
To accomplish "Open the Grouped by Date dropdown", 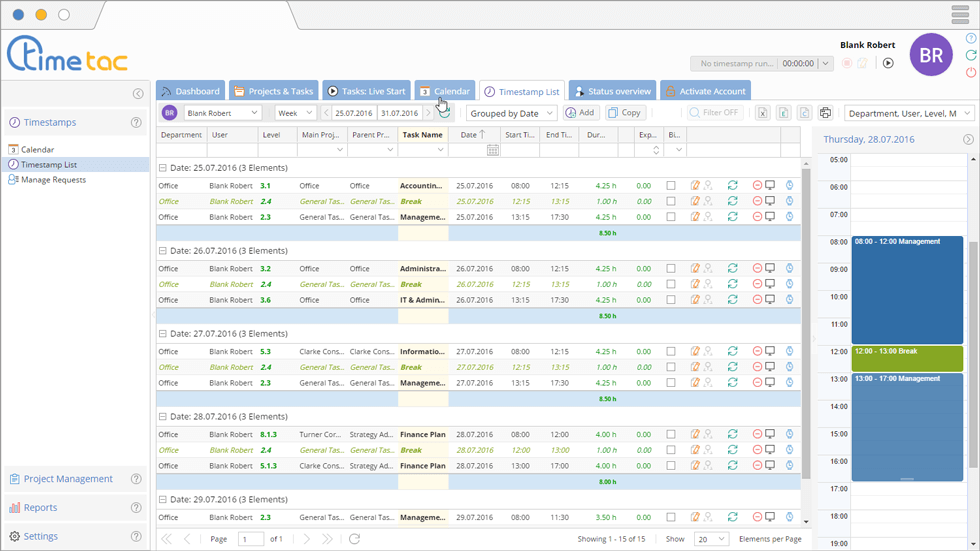I will pos(512,113).
